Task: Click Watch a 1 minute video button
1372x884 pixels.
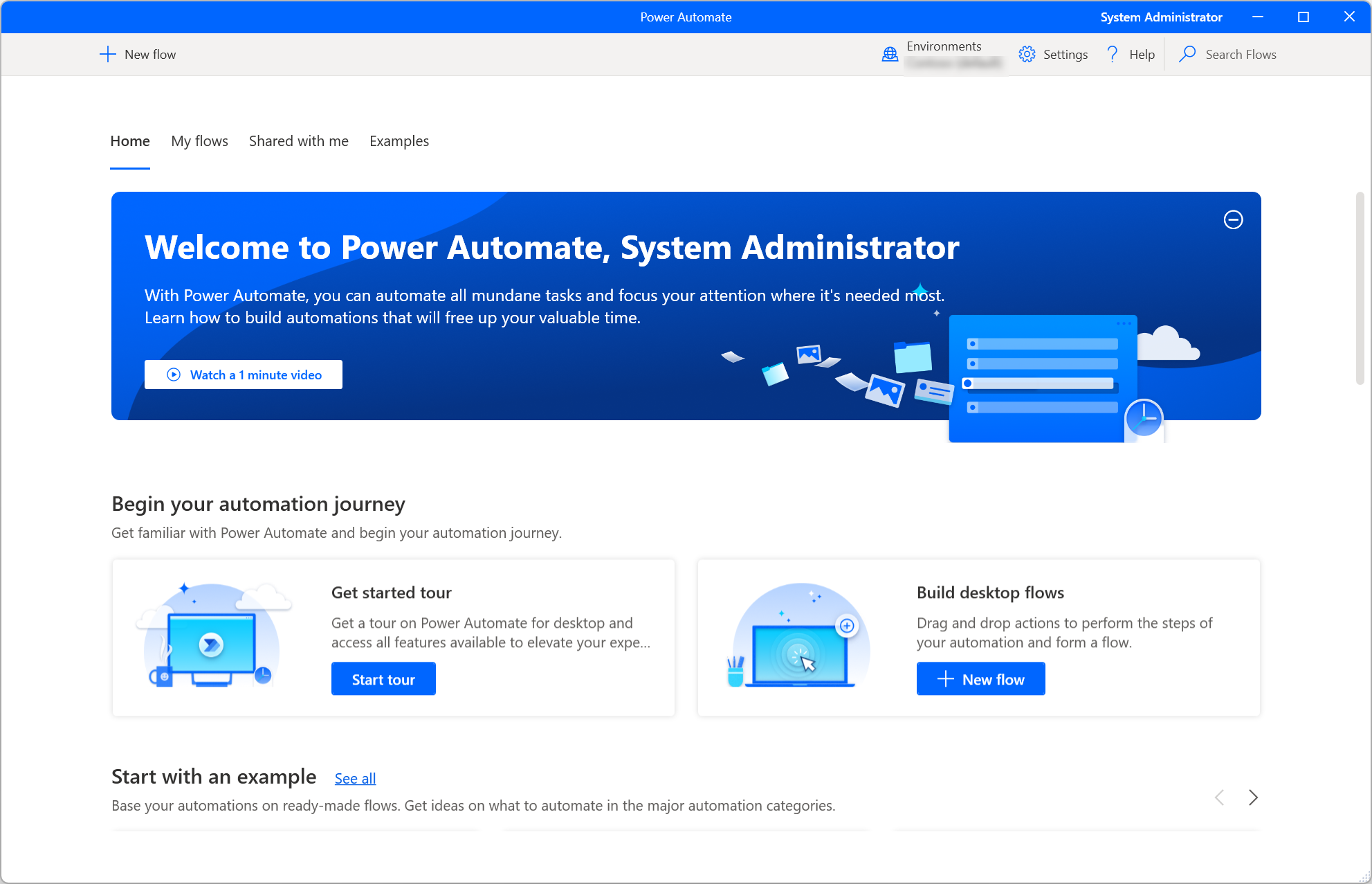Action: point(245,374)
